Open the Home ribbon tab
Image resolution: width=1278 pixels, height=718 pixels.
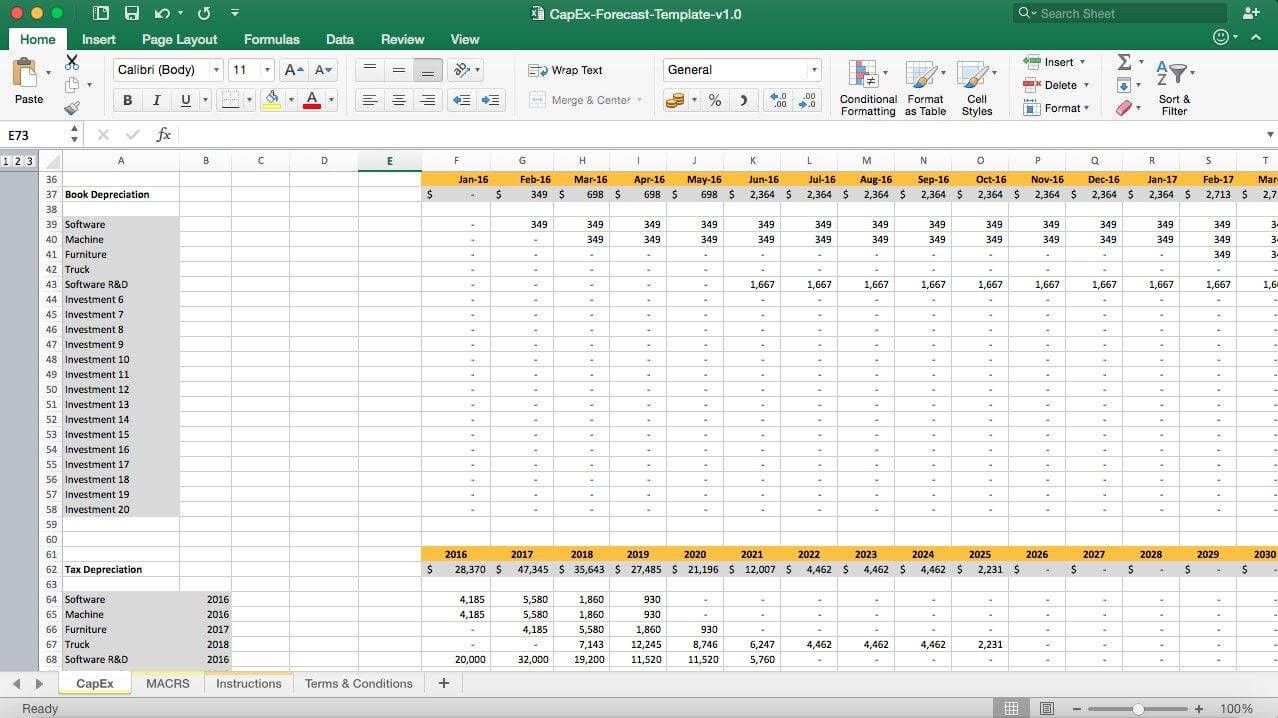pyautogui.click(x=38, y=39)
